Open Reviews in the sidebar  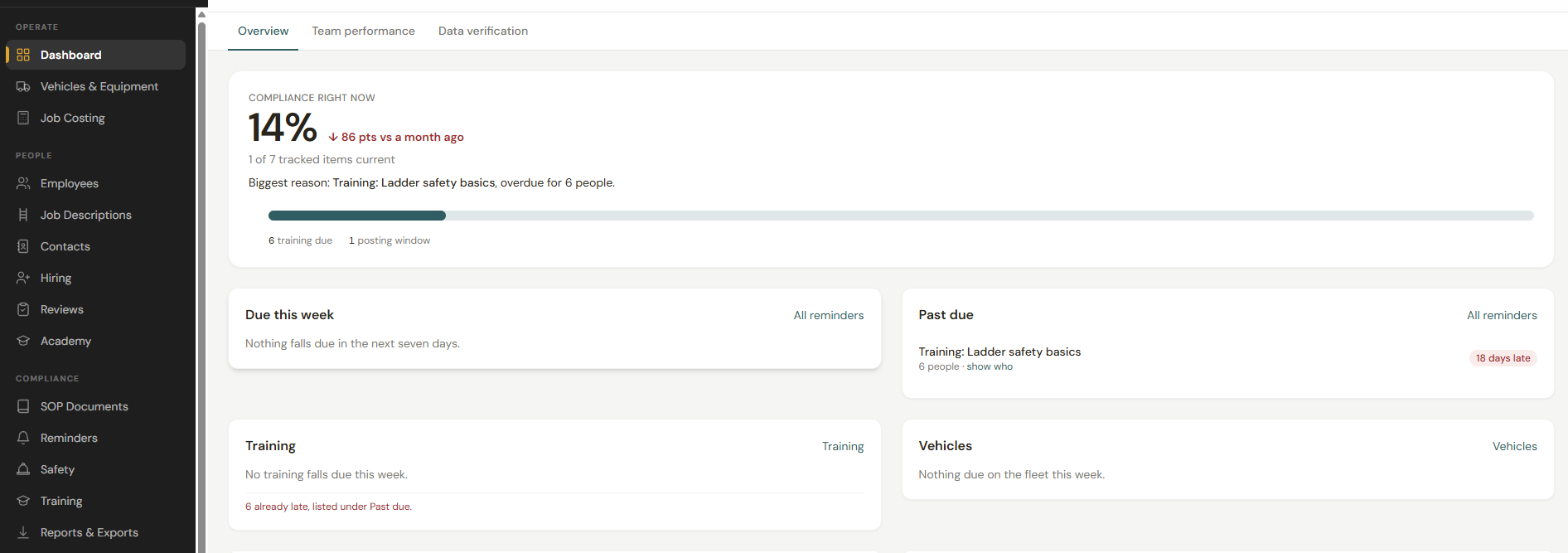95,309
